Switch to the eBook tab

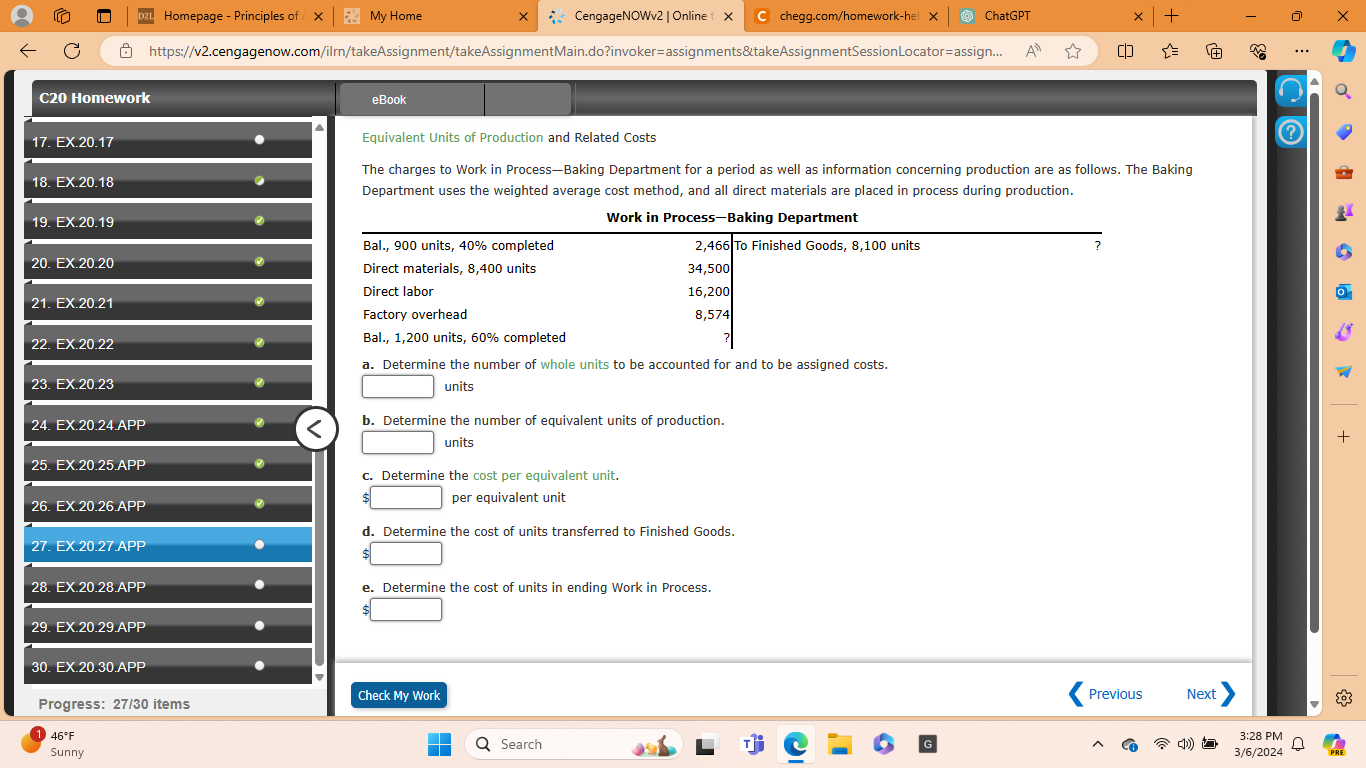coord(387,99)
